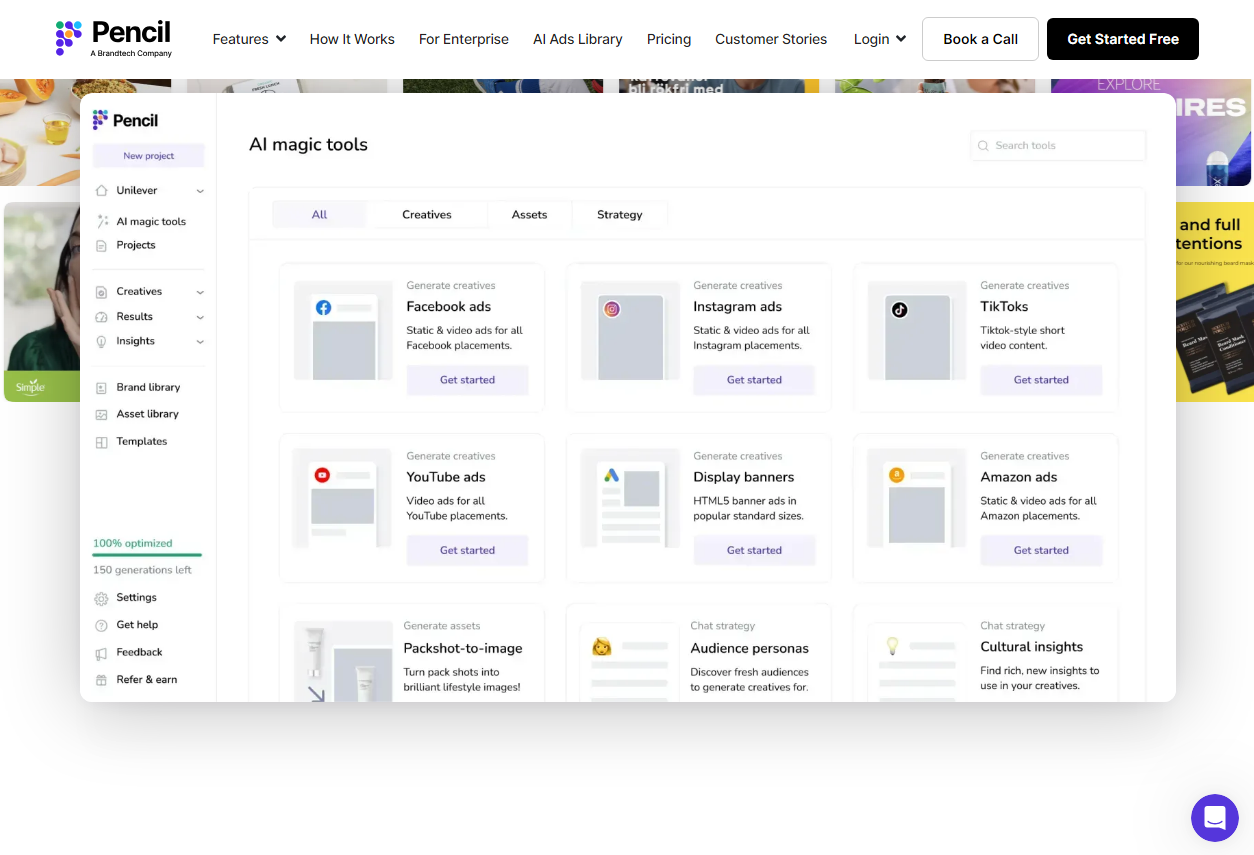Open AI Ads Library in navigation
Screen dimensions: 1254x855
578,39
